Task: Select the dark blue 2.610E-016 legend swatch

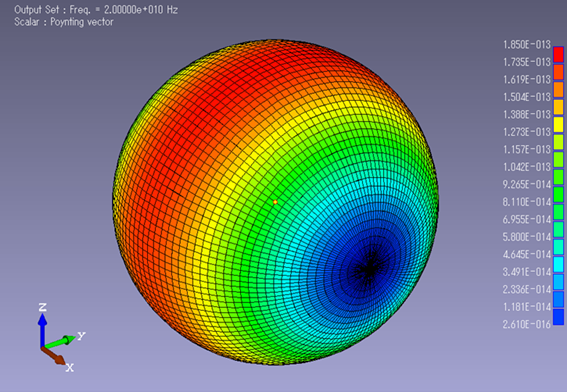Action: tap(558, 317)
